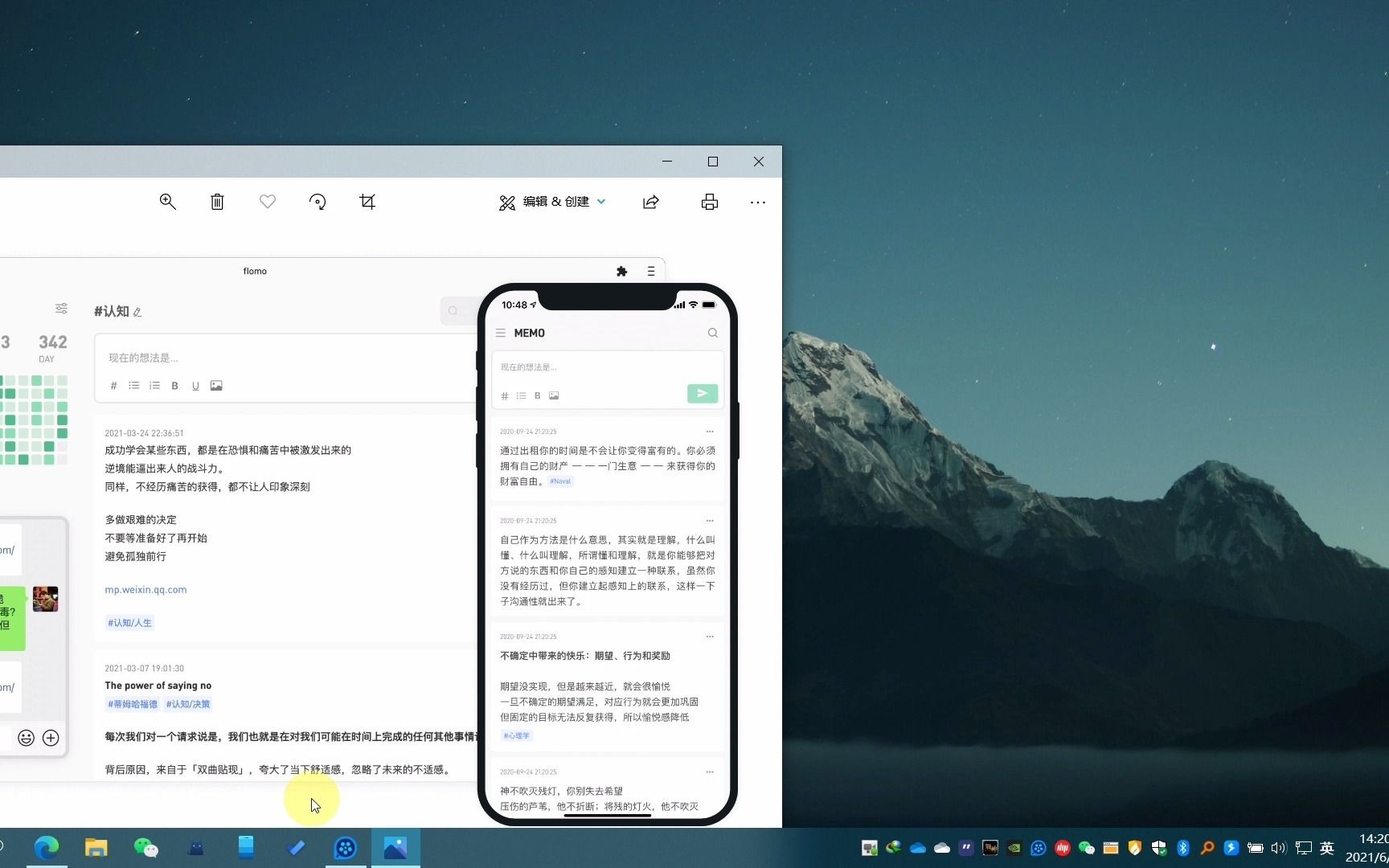This screenshot has width=1389, height=868.
Task: Delete the photo with the trash icon
Action: coord(216,202)
